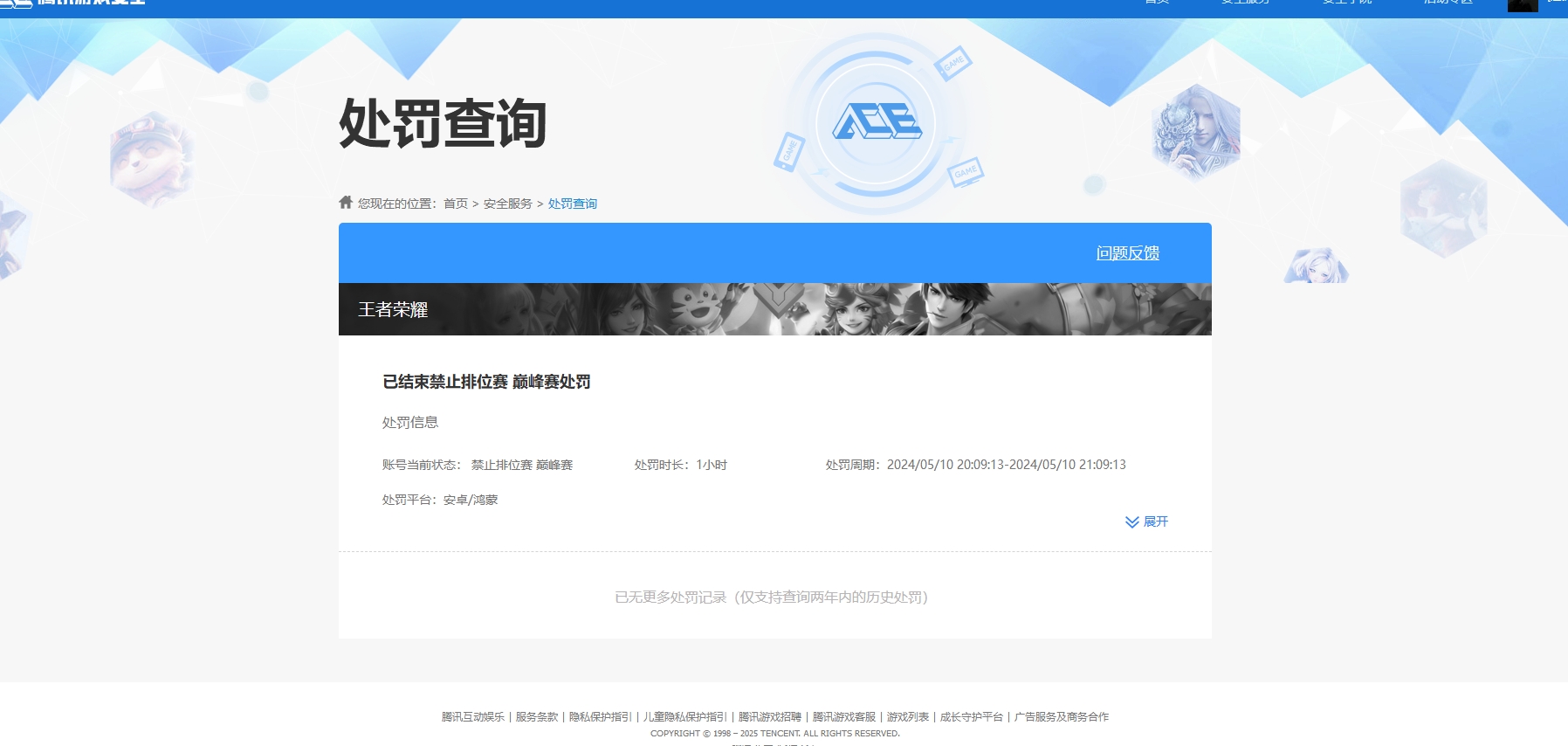Open 儿童隐私保护指引 footer link
The width and height of the screenshot is (1568, 746).
[x=685, y=717]
